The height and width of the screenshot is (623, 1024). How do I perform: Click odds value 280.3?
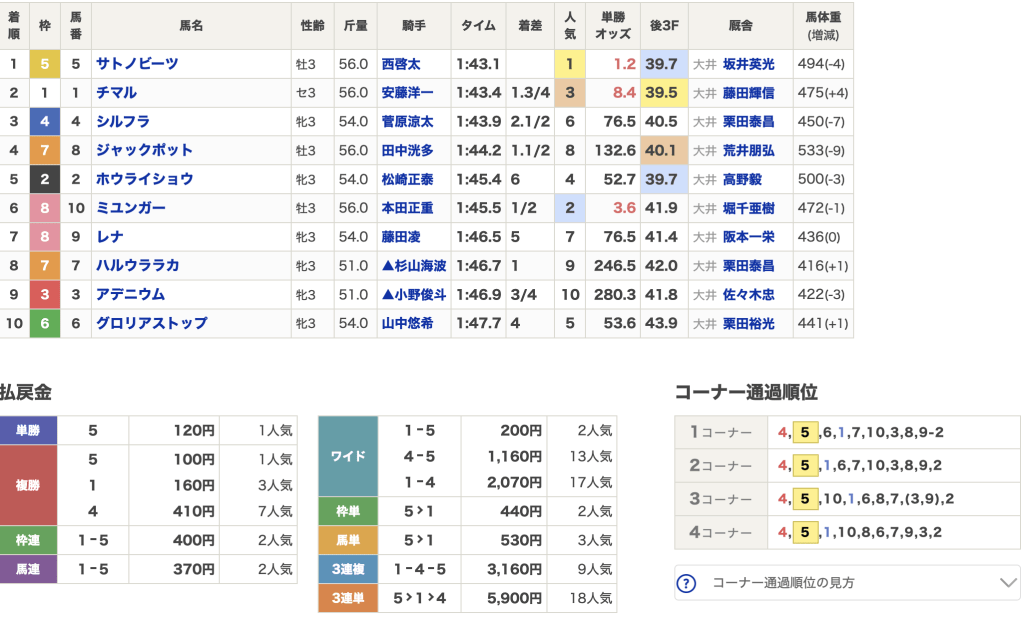(615, 294)
